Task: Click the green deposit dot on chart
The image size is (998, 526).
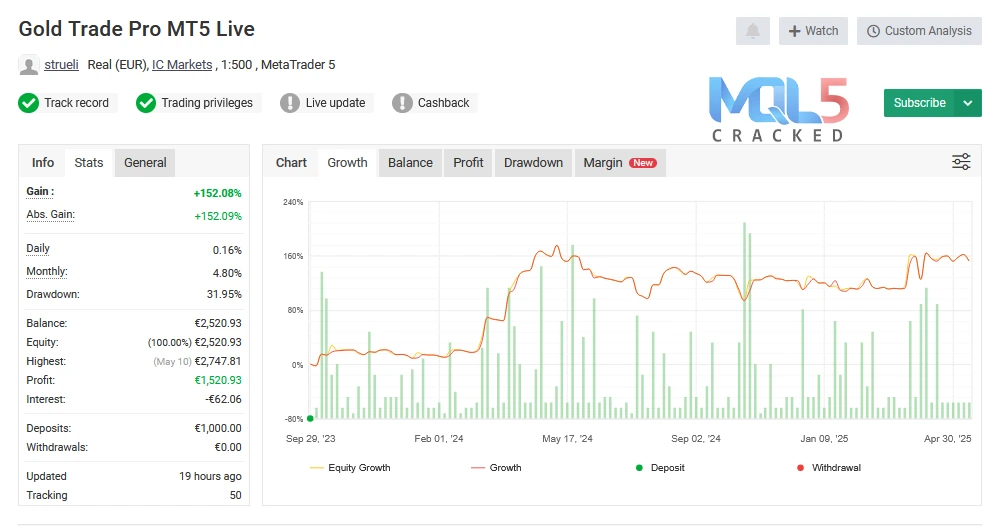Action: [310, 418]
